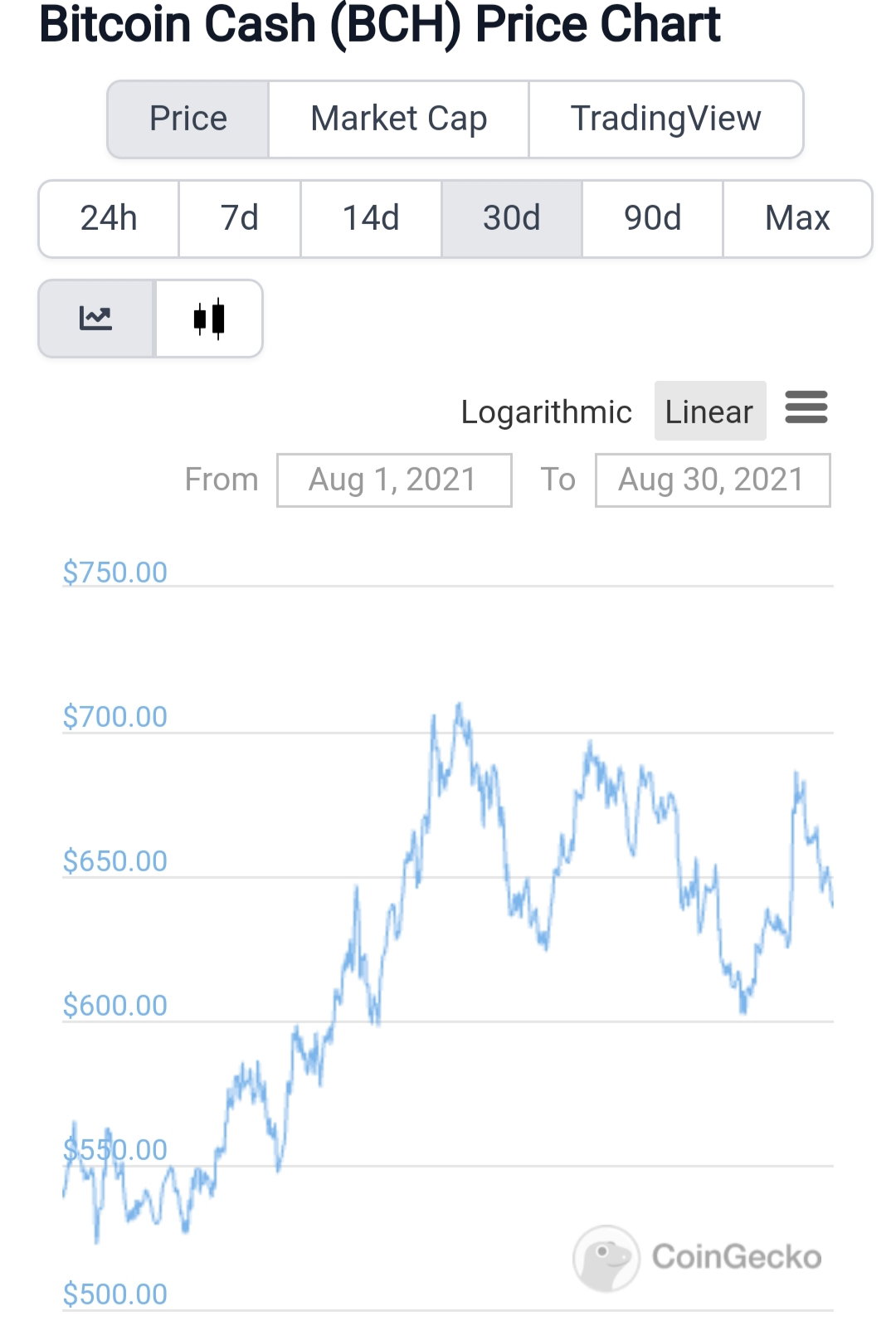Select the line chart view icon

click(x=96, y=319)
